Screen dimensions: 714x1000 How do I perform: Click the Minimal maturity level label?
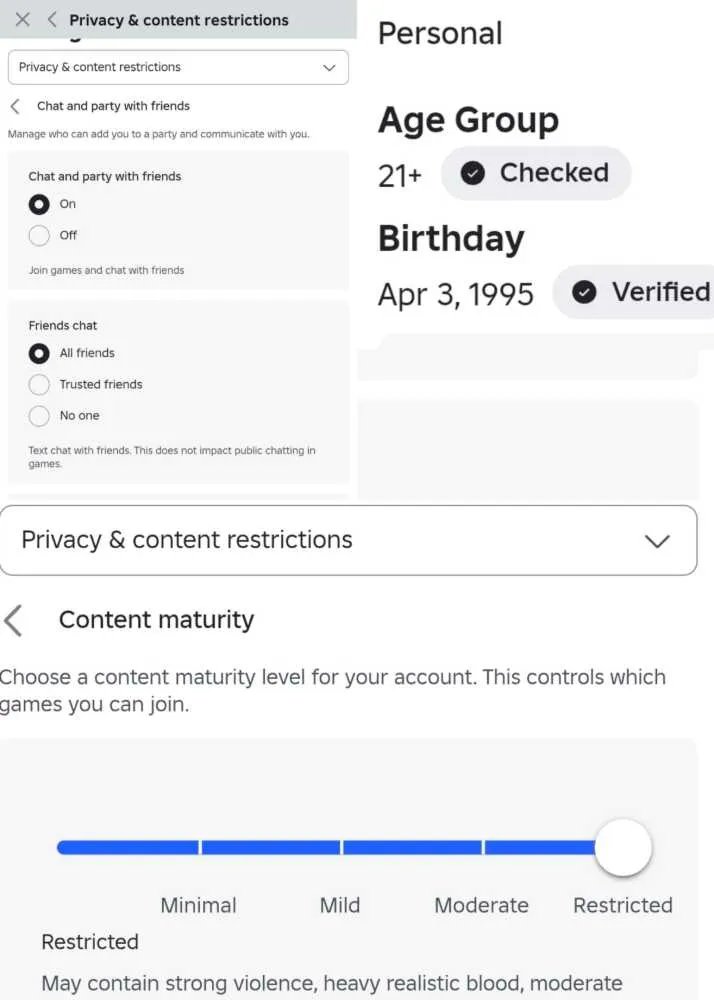[x=198, y=905]
